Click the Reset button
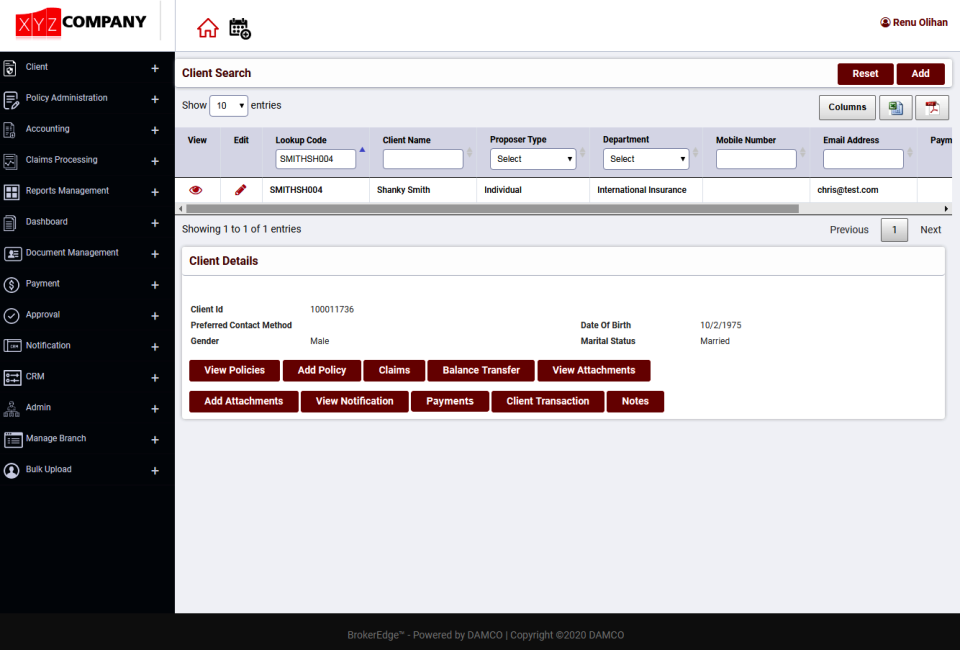Image resolution: width=960 pixels, height=650 pixels. coord(864,73)
